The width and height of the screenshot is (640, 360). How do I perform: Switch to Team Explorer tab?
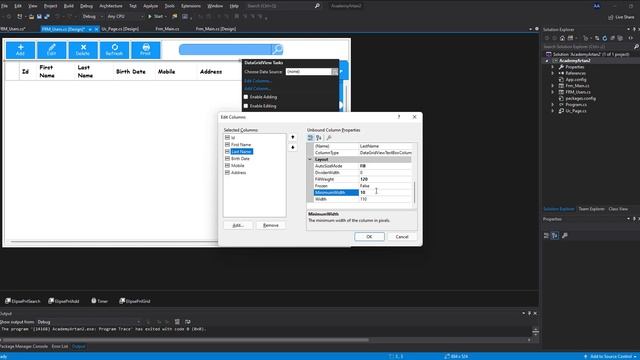(591, 209)
